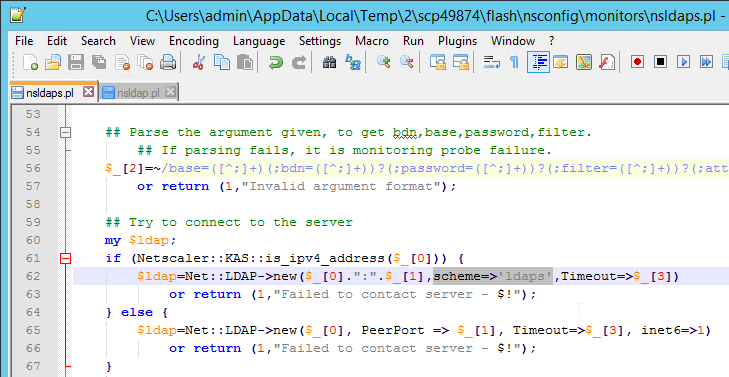Click line number 65 in the margin
The height and width of the screenshot is (377, 729).
pyautogui.click(x=32, y=330)
